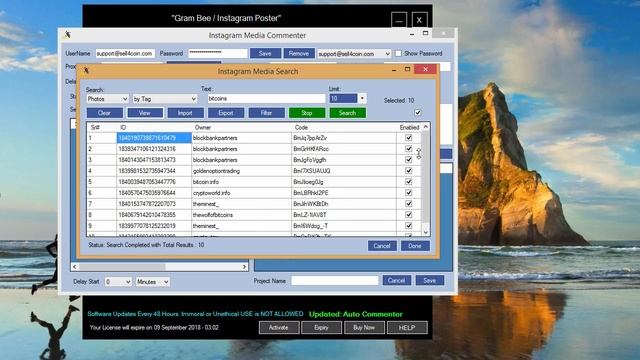Uncheck Enabled for goldenoptiontrading row
Screen dimensions: 640x360
(x=409, y=171)
